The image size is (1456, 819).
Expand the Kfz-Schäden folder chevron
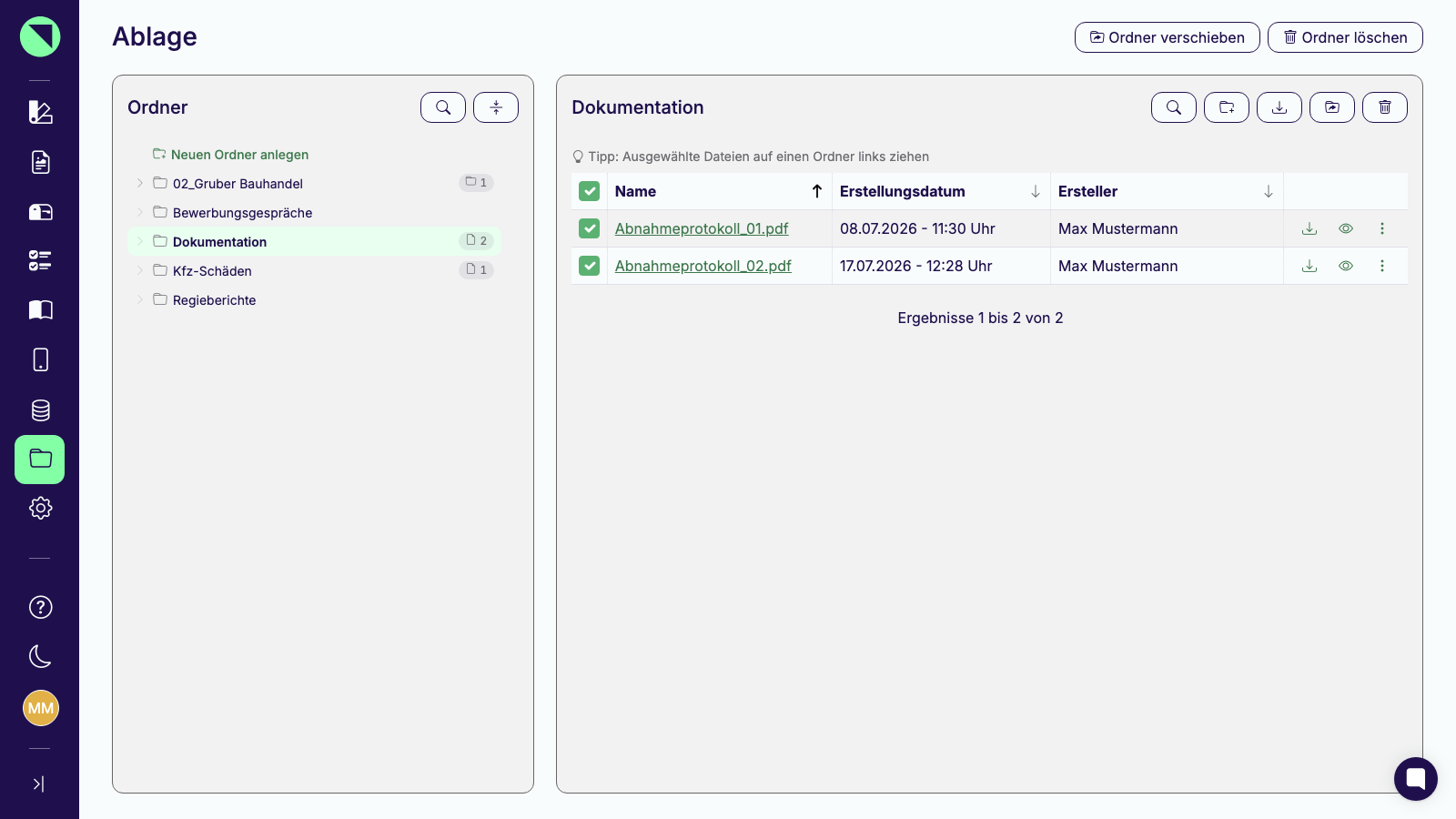(x=139, y=270)
